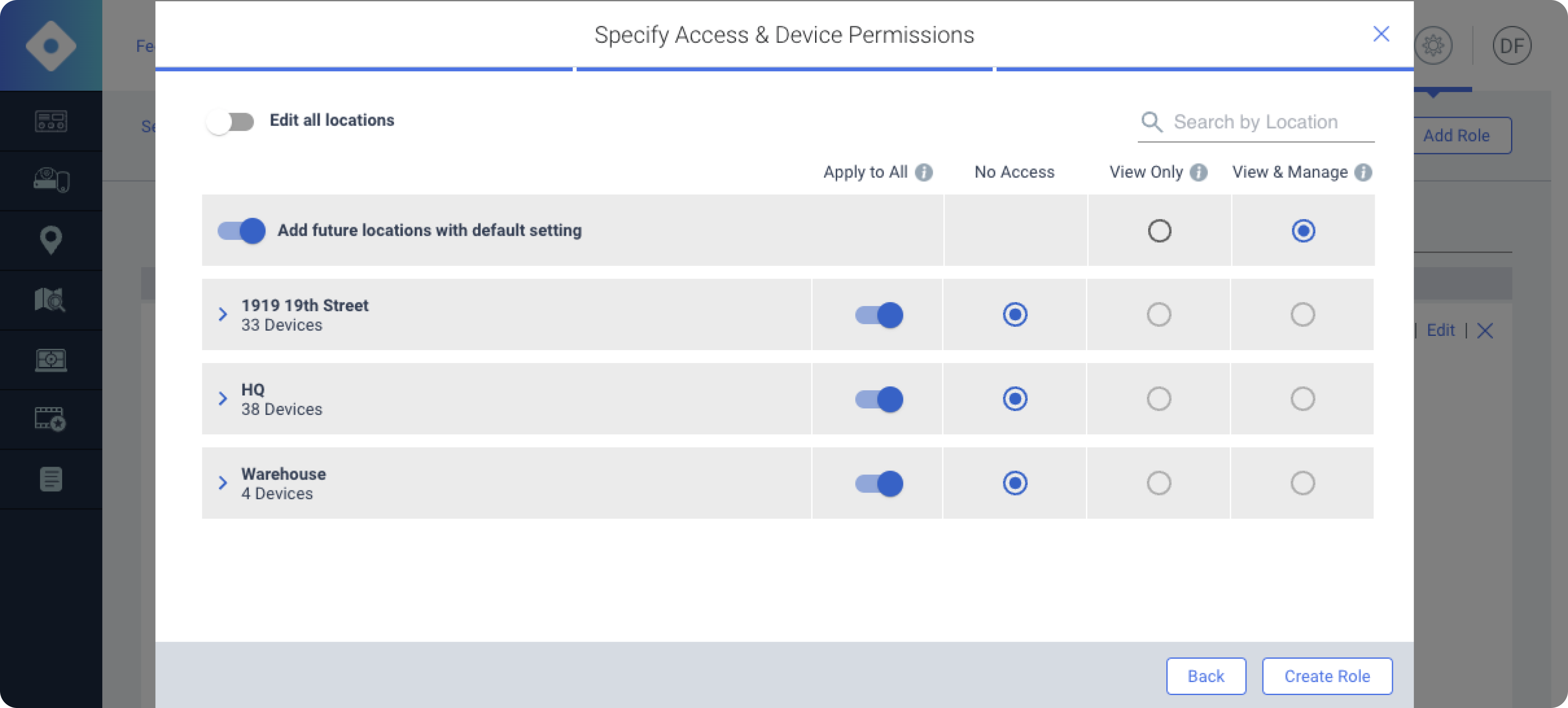Turn off Apply to All for HQ
The image size is (1568, 708).
coord(878,399)
